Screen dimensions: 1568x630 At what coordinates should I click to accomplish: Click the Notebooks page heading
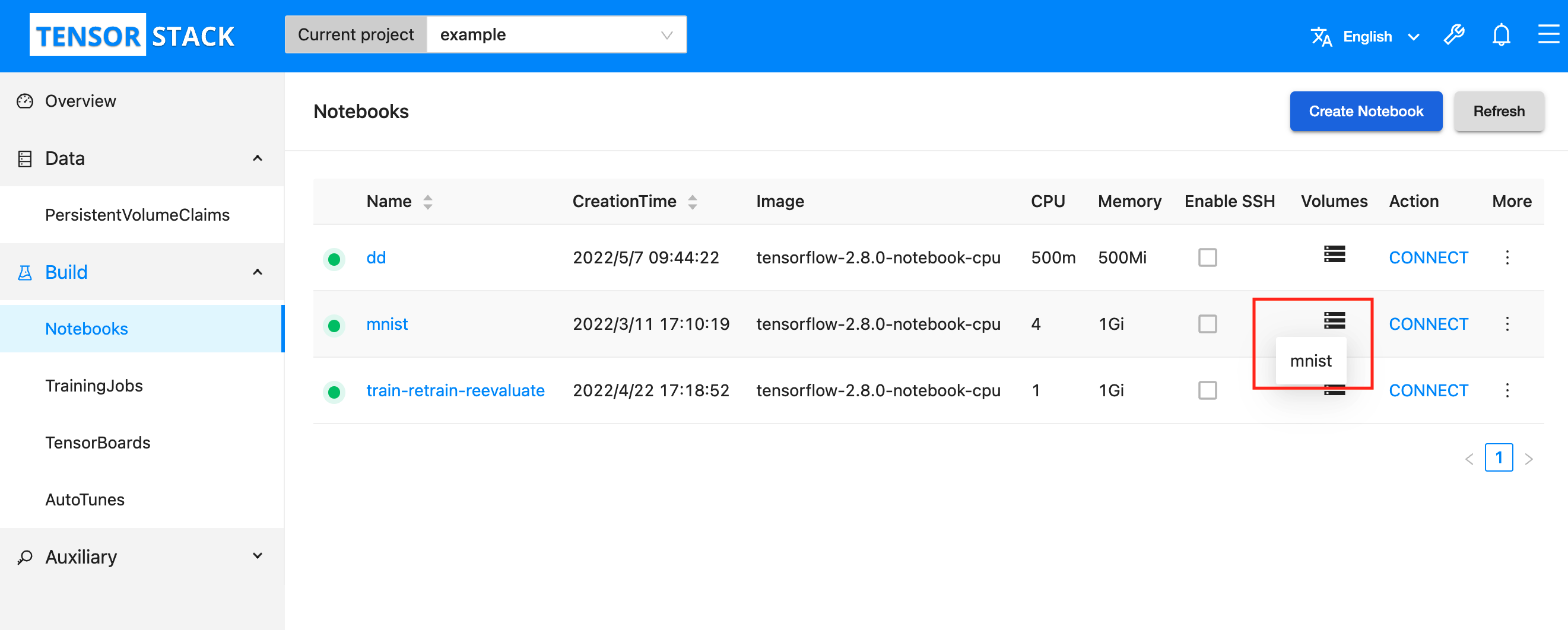coord(361,112)
